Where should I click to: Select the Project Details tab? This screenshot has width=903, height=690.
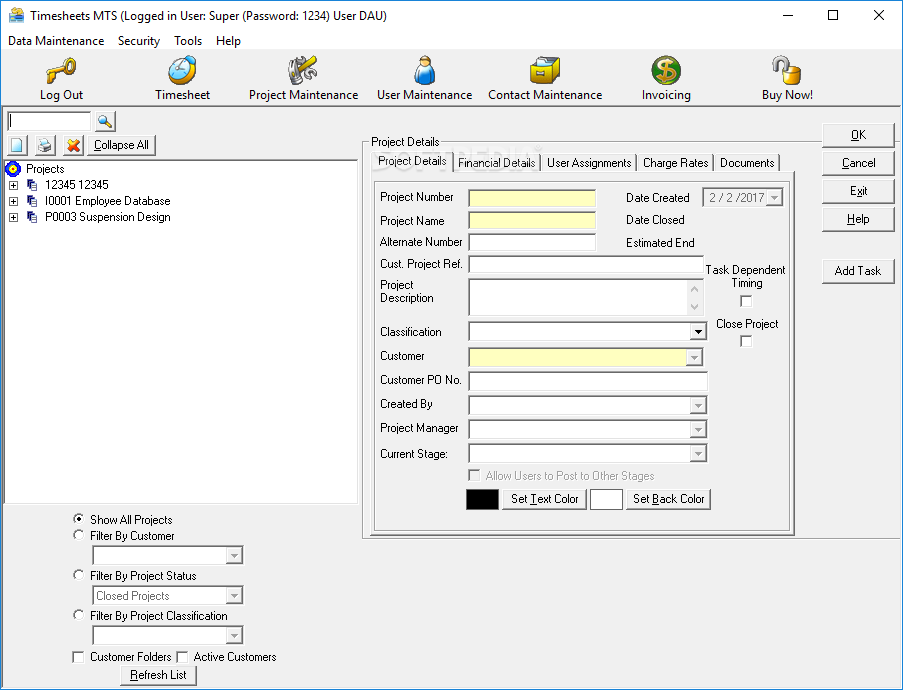(x=412, y=161)
